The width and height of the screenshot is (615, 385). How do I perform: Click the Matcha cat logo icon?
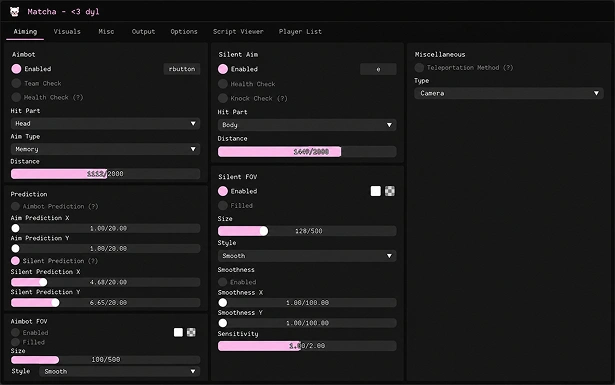15,12
